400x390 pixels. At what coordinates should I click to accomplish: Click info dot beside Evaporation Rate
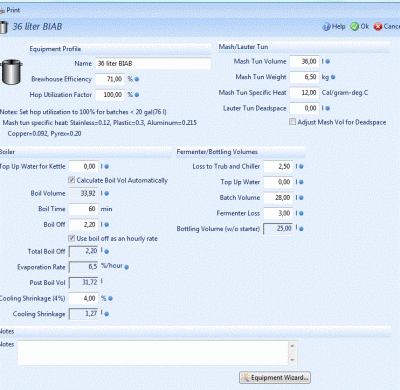(127, 267)
